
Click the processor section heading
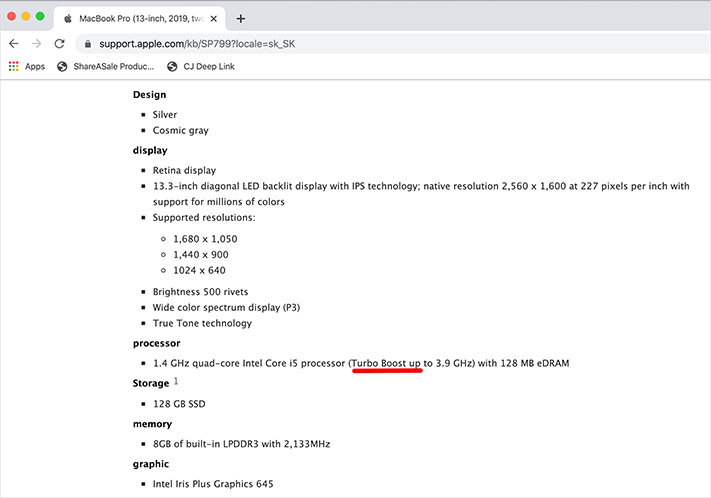(x=158, y=342)
